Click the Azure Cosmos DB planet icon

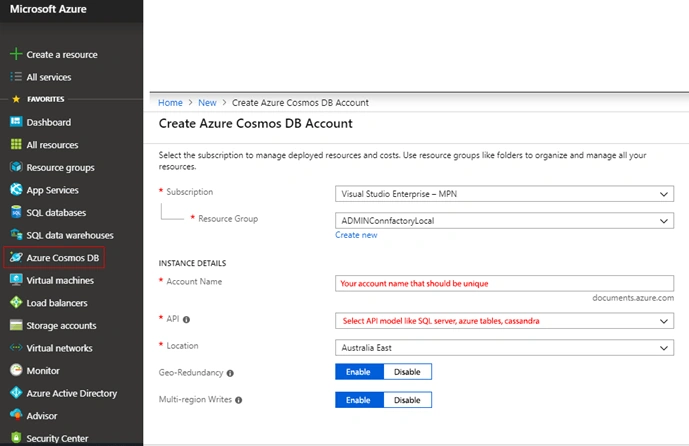point(16,257)
